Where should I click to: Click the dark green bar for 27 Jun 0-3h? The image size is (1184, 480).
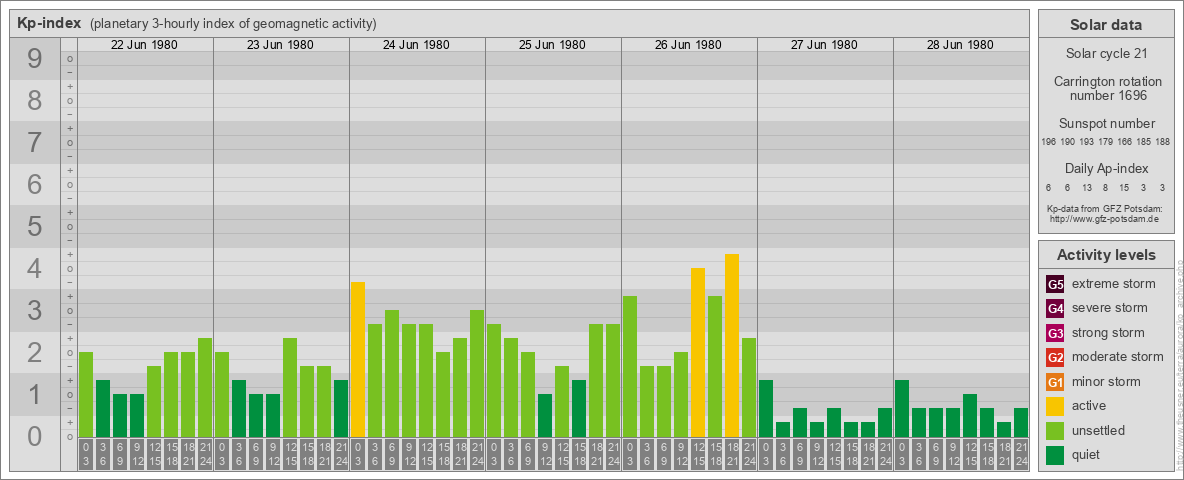[766, 408]
